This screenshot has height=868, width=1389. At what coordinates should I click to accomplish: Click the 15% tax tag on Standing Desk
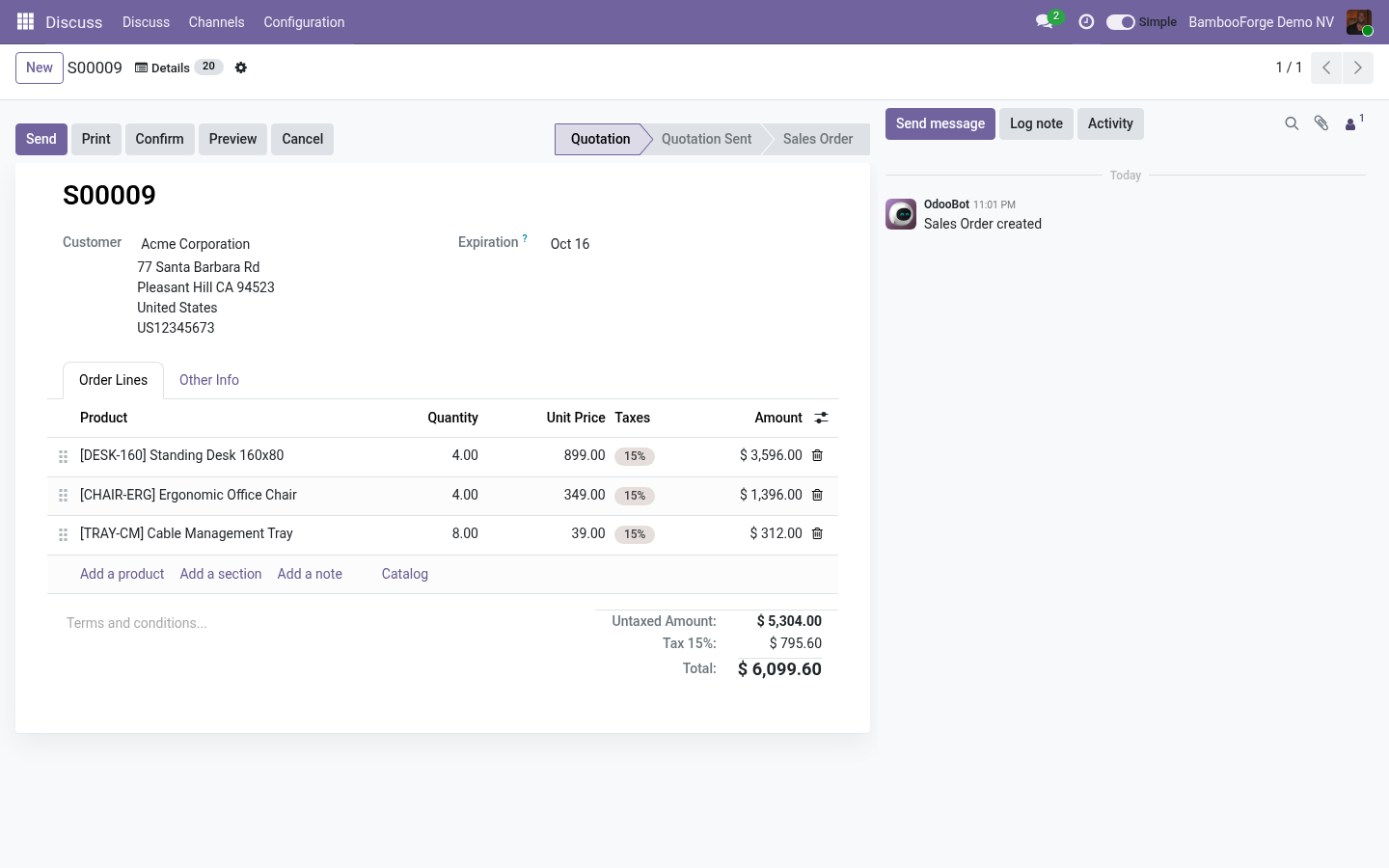point(635,456)
